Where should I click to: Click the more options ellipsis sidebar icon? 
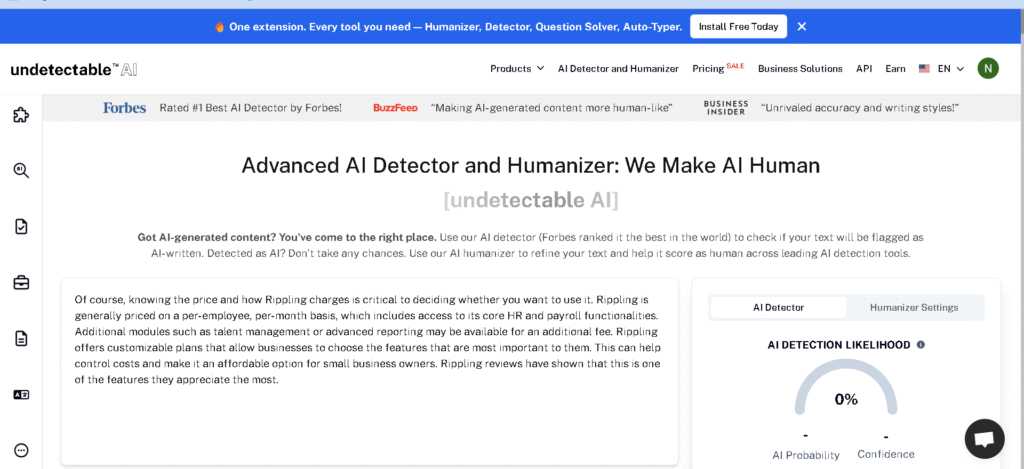tap(21, 450)
